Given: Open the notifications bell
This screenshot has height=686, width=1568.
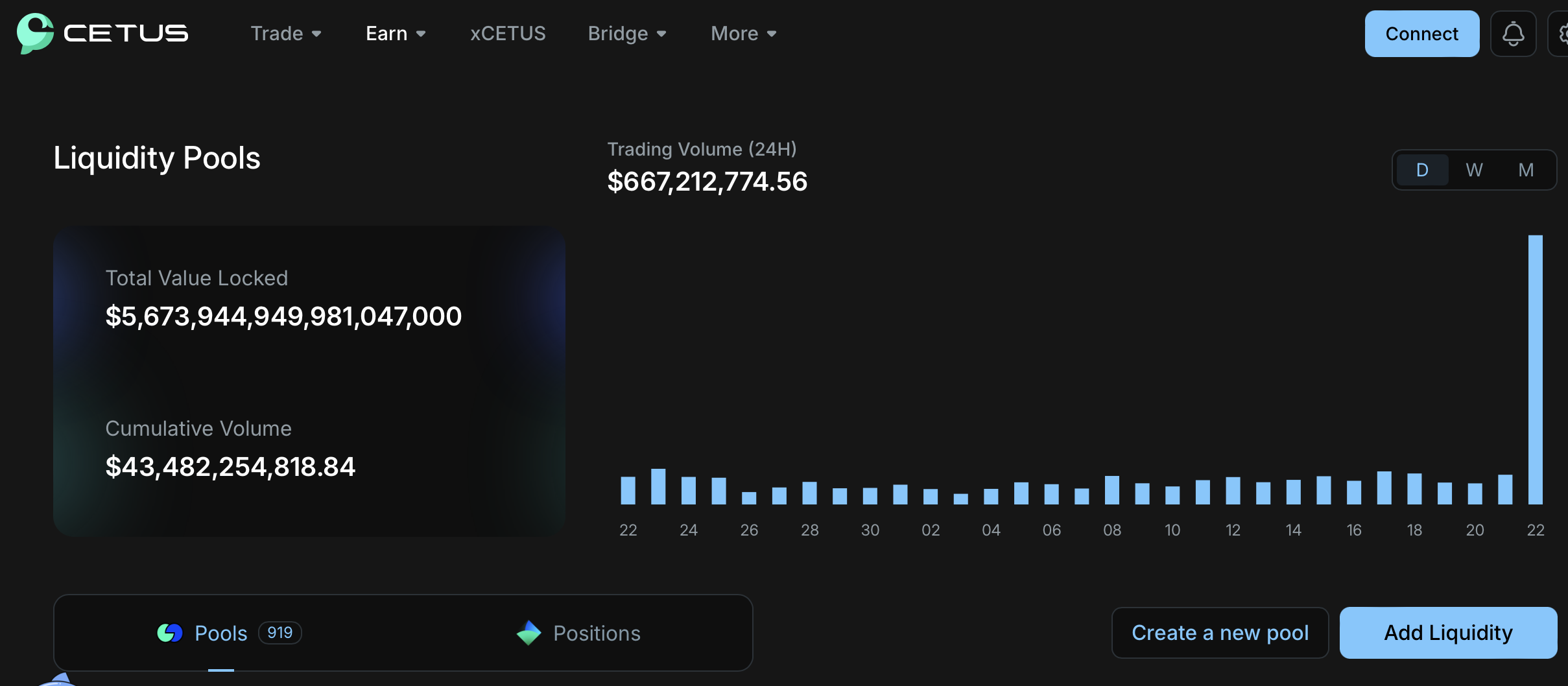Looking at the screenshot, I should pyautogui.click(x=1512, y=33).
